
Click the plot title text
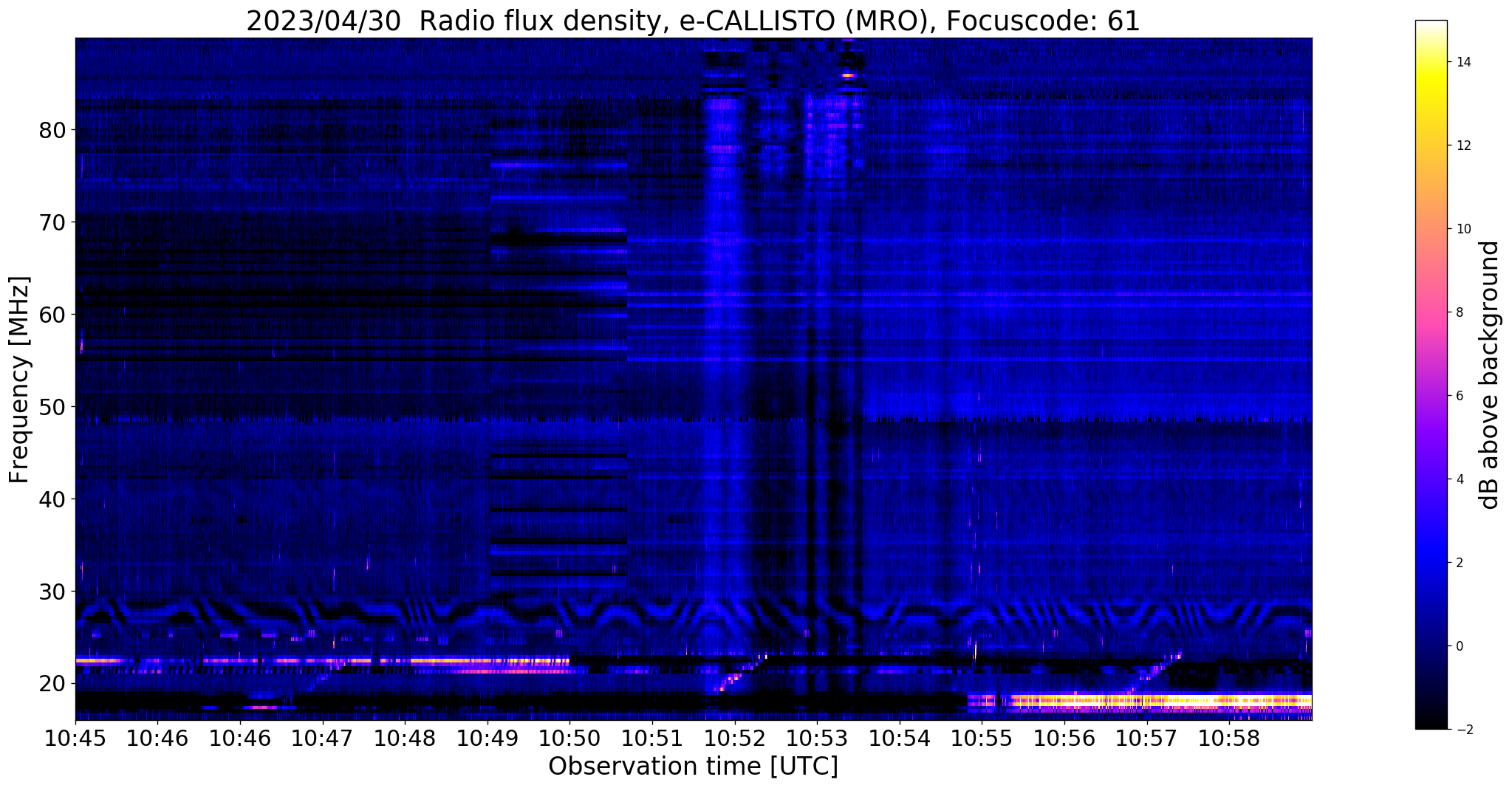click(693, 21)
